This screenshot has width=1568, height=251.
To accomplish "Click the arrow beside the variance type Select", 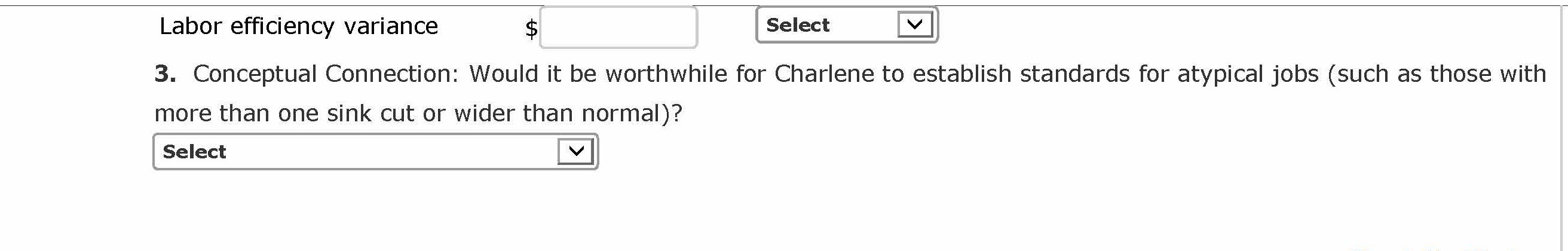I will click(914, 25).
